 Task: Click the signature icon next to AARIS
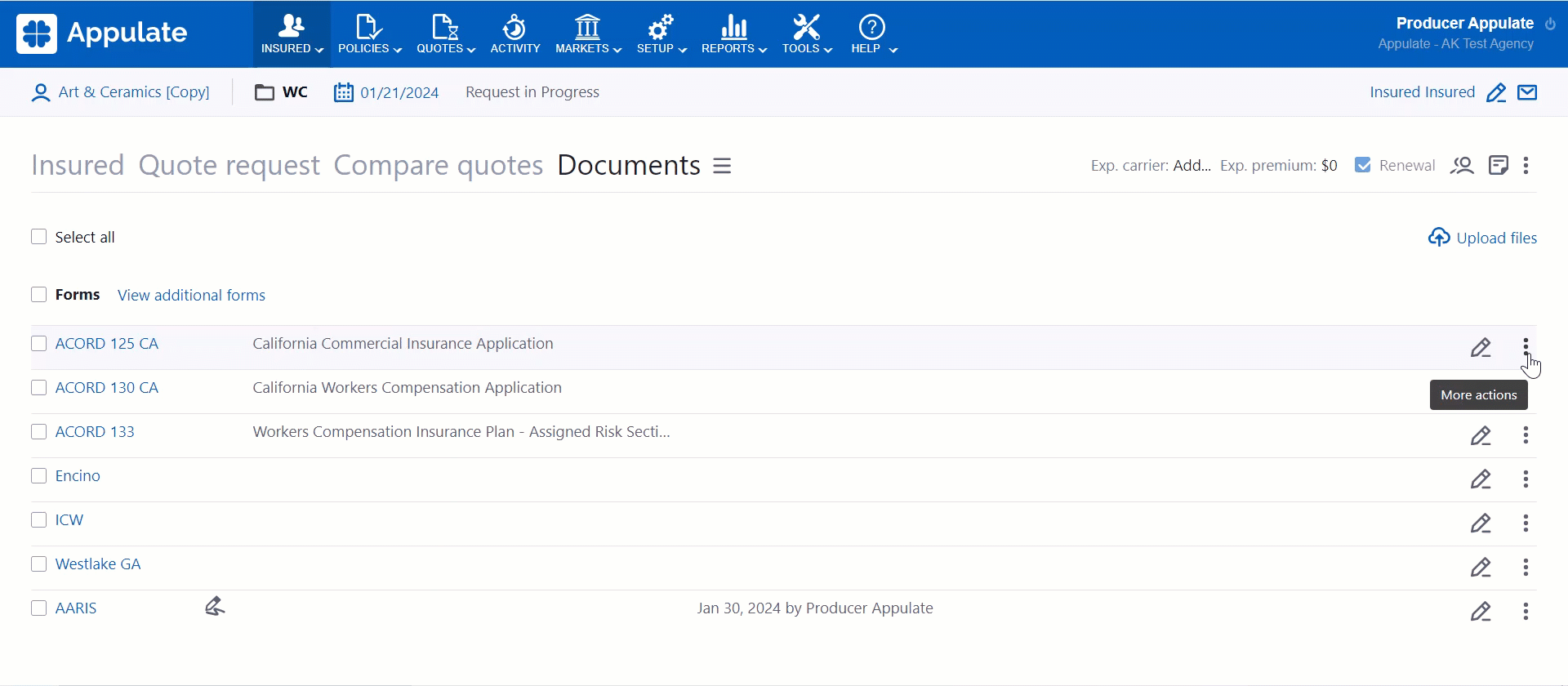(215, 607)
